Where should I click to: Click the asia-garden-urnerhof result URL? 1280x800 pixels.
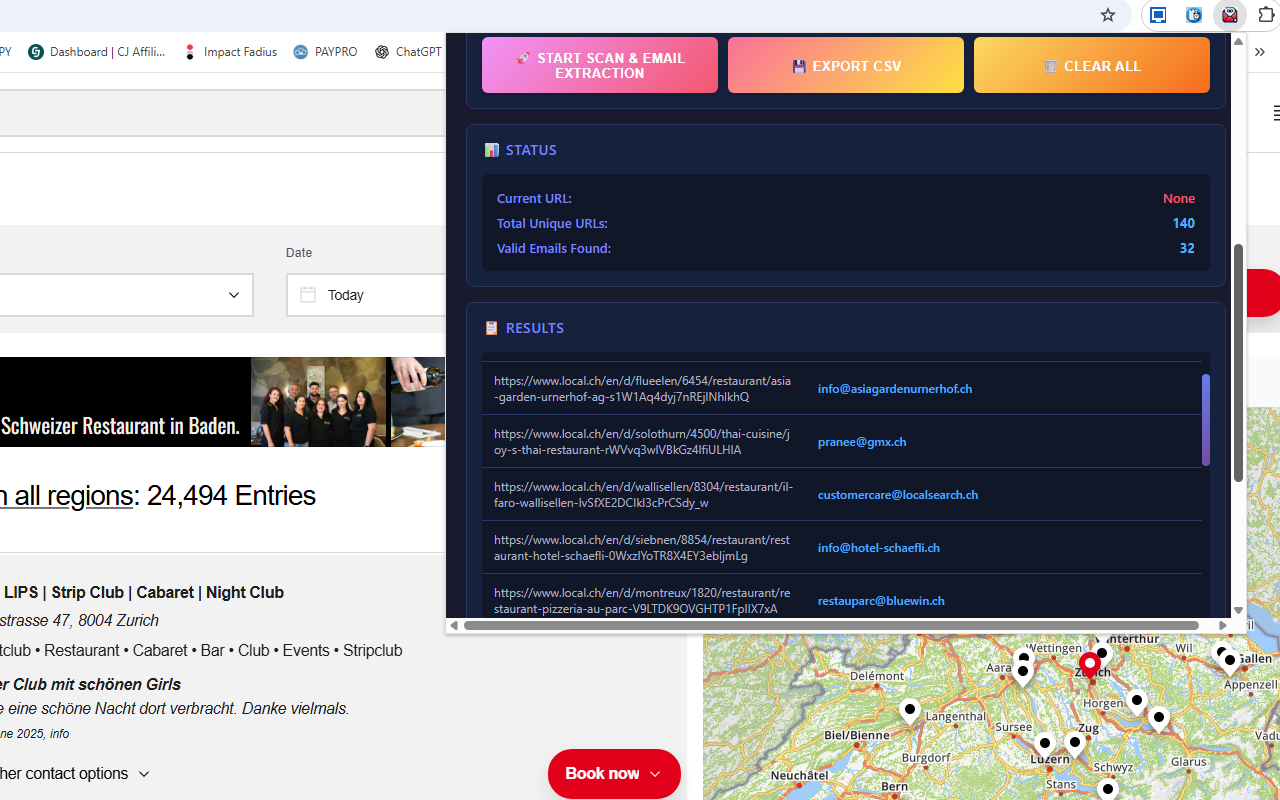coord(642,389)
